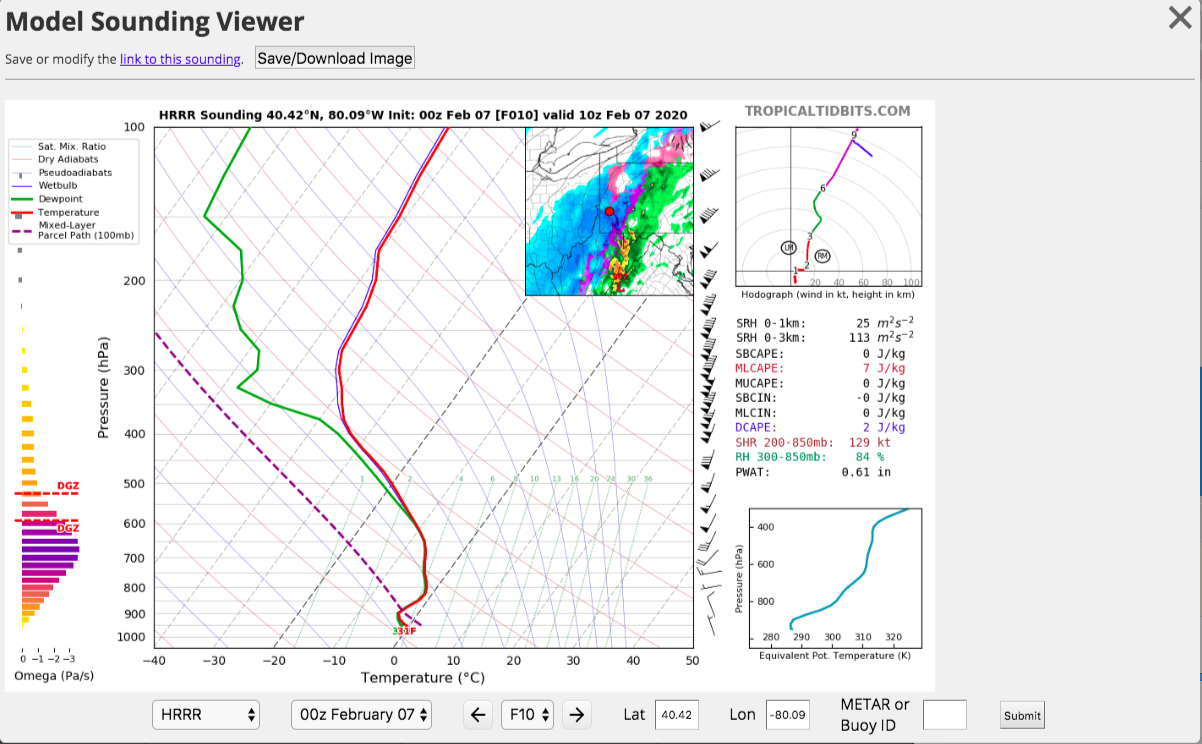Submit the sounding location
This screenshot has height=744, width=1202.
(1023, 715)
